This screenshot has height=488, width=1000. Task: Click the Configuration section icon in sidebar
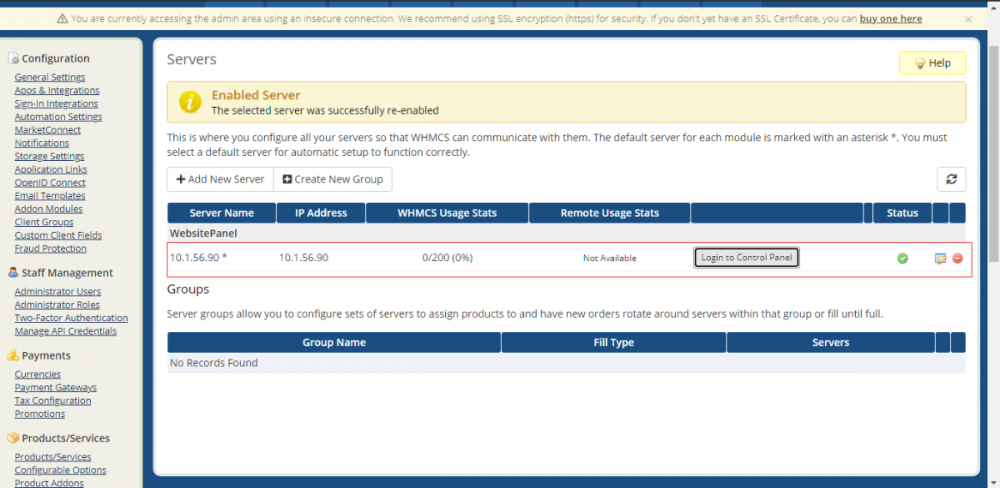click(13, 59)
